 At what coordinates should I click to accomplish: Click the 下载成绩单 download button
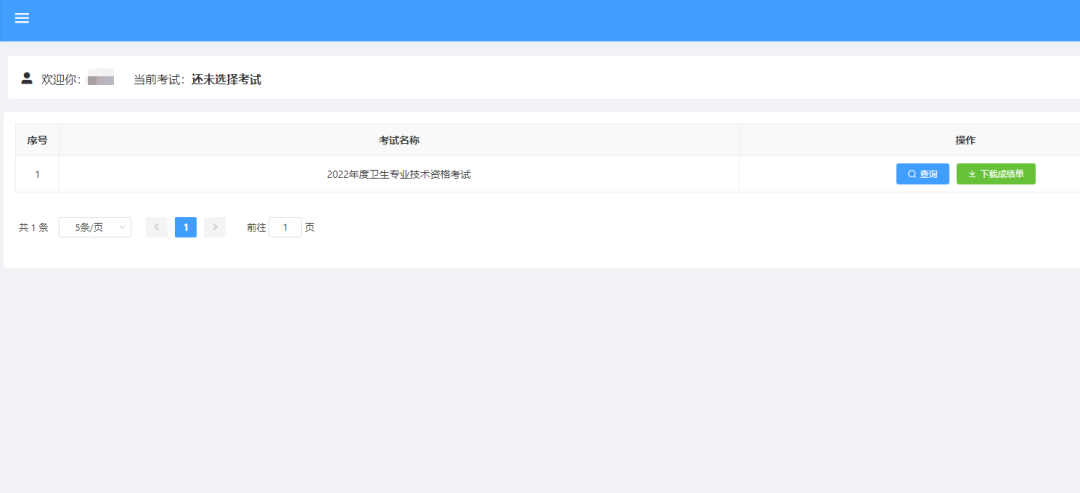coord(996,174)
